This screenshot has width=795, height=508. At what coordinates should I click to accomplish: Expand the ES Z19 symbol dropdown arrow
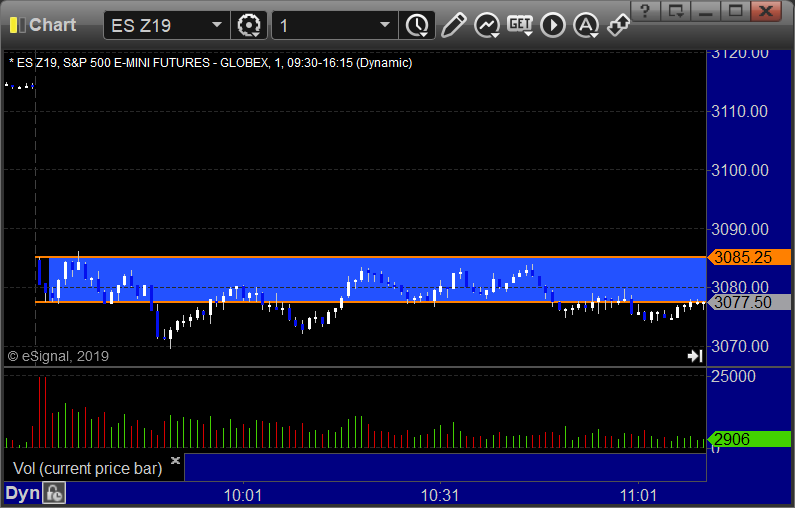(x=216, y=25)
